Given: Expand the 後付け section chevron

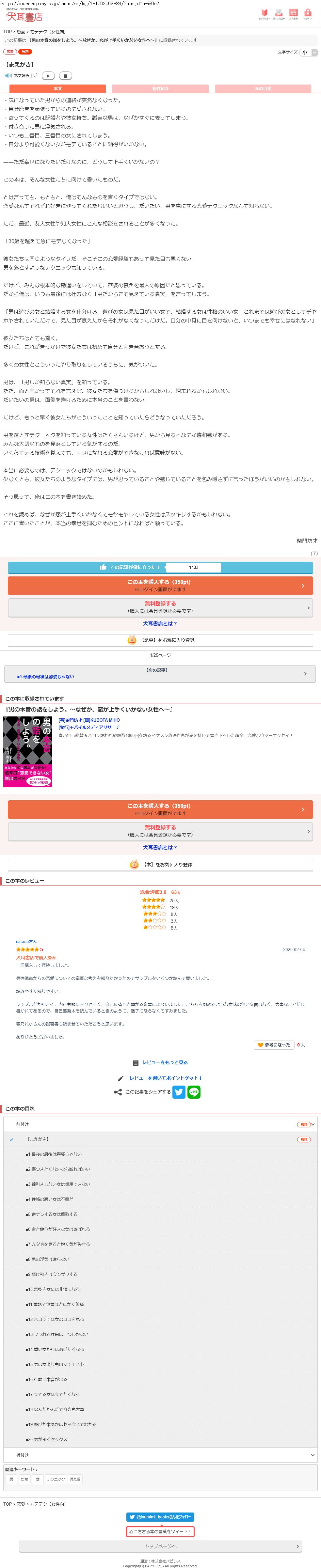Looking at the screenshot, I should click(313, 1455).
